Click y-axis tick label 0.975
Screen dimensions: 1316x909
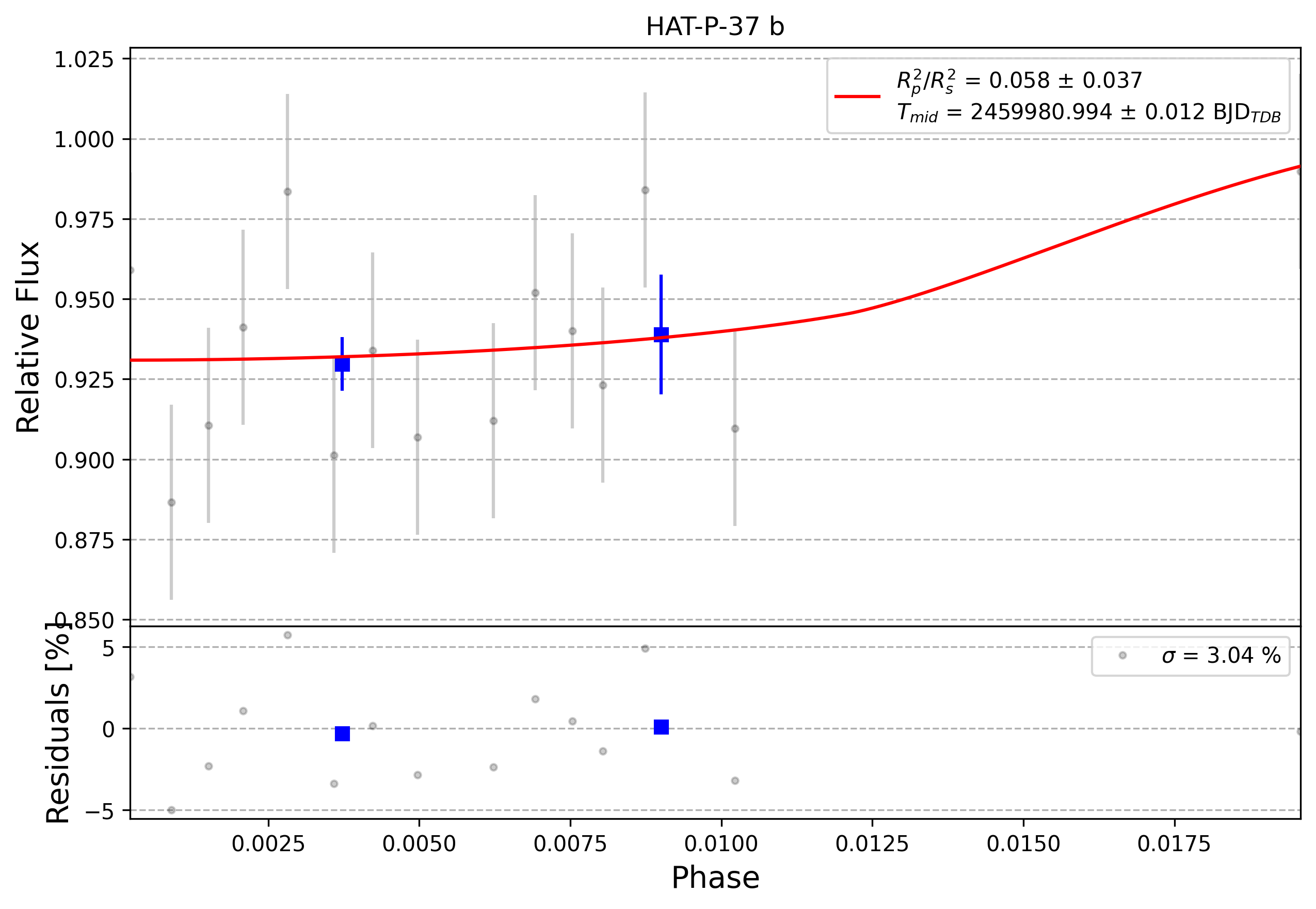click(x=84, y=219)
